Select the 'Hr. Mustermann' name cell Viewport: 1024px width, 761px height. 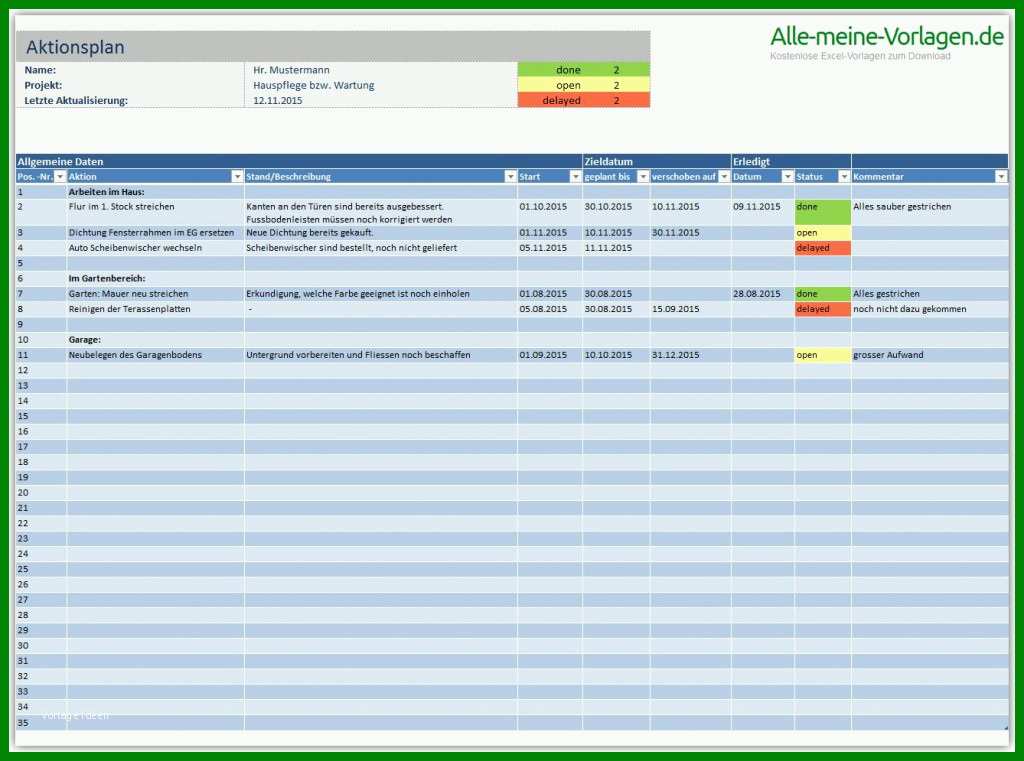coord(381,70)
